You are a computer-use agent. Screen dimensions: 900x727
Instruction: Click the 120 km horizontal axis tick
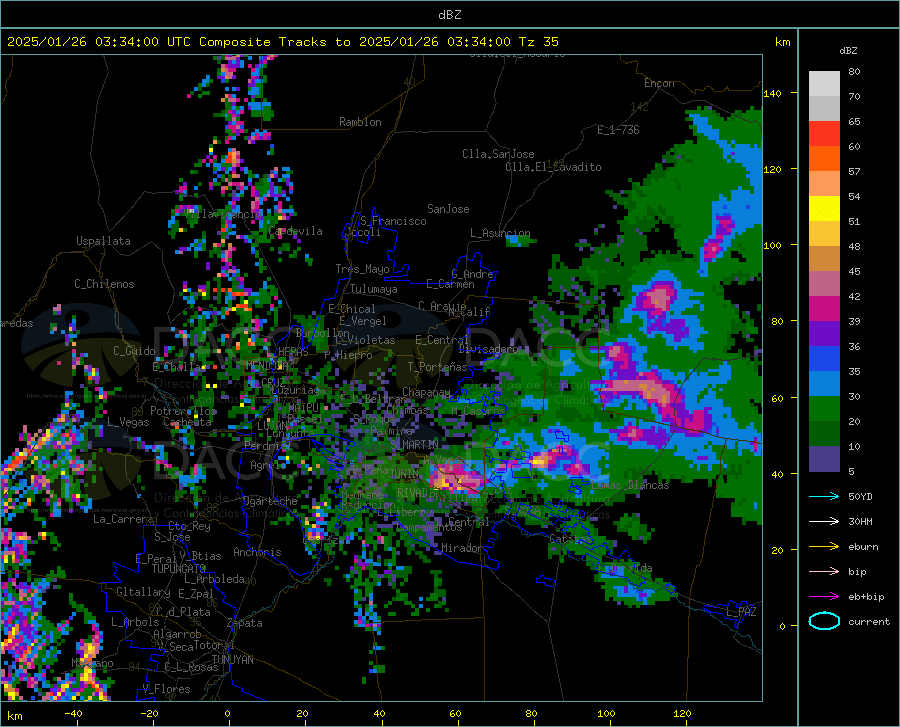point(682,714)
